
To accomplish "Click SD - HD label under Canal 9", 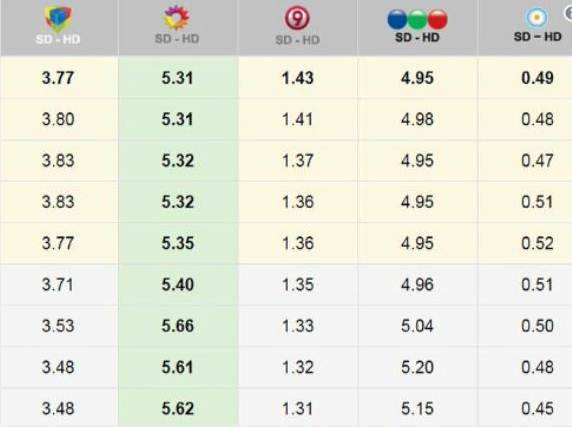I will [x=297, y=39].
